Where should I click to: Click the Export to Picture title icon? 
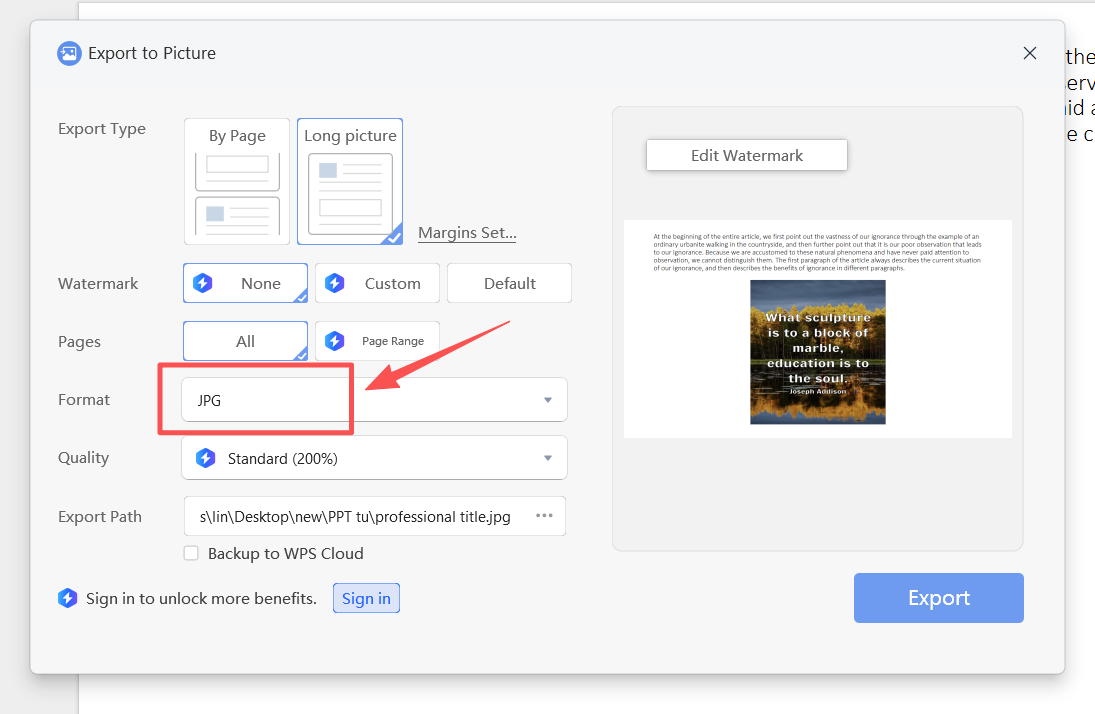(68, 54)
